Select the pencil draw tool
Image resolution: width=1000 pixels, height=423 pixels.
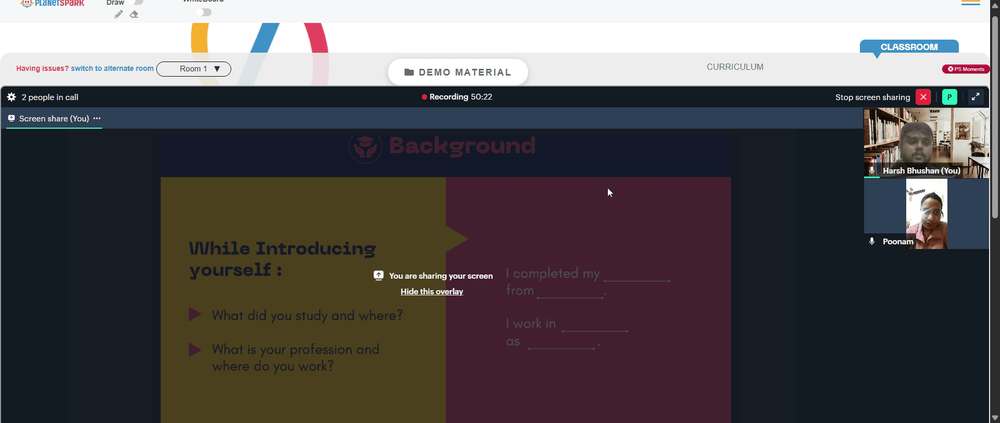click(119, 14)
